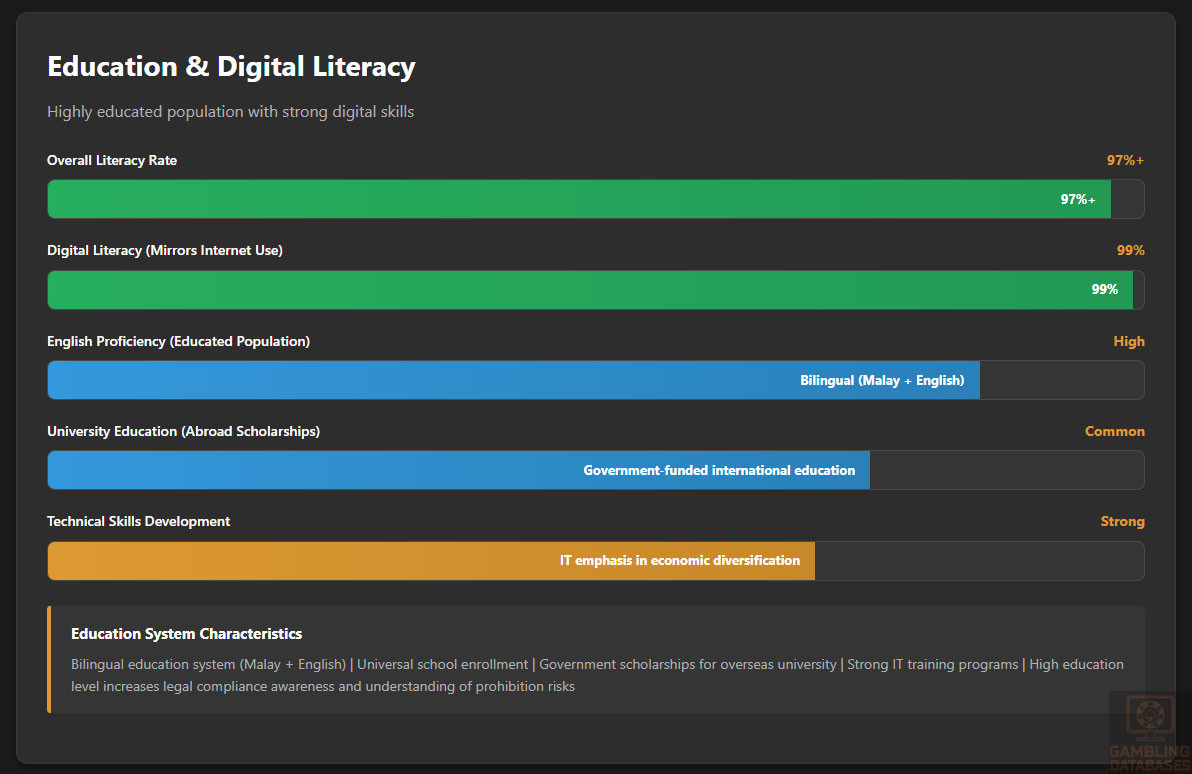1192x774 pixels.
Task: Click the Digital Literacy (Mirrors Internet Use) label
Action: pos(165,251)
